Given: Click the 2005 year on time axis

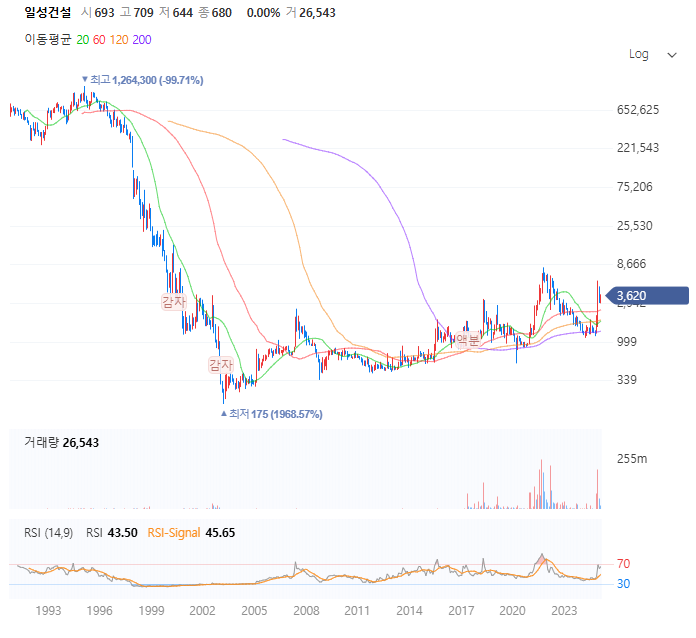Looking at the screenshot, I should 254,611.
